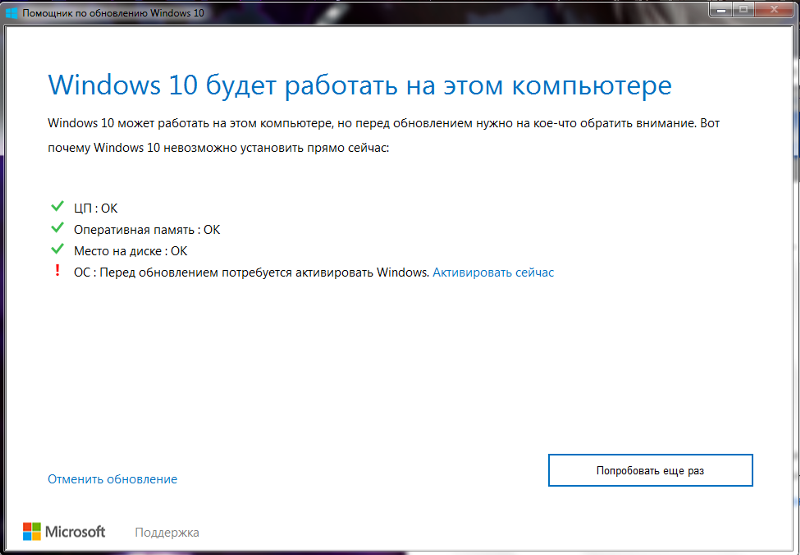Click the green checkmark next to Оперативная память
This screenshot has width=800, height=555.
[x=57, y=228]
